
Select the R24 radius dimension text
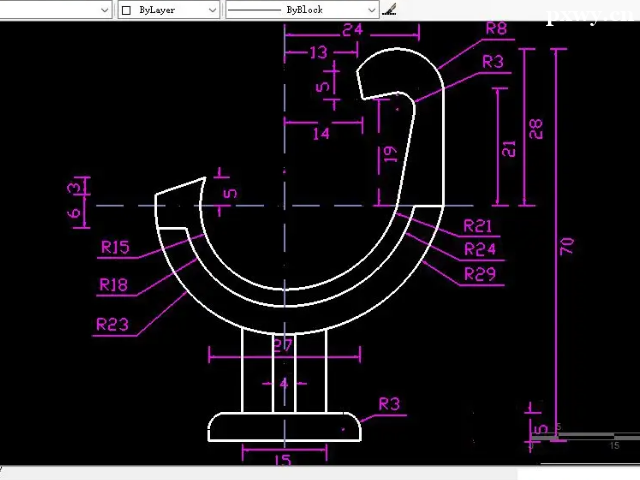(480, 250)
